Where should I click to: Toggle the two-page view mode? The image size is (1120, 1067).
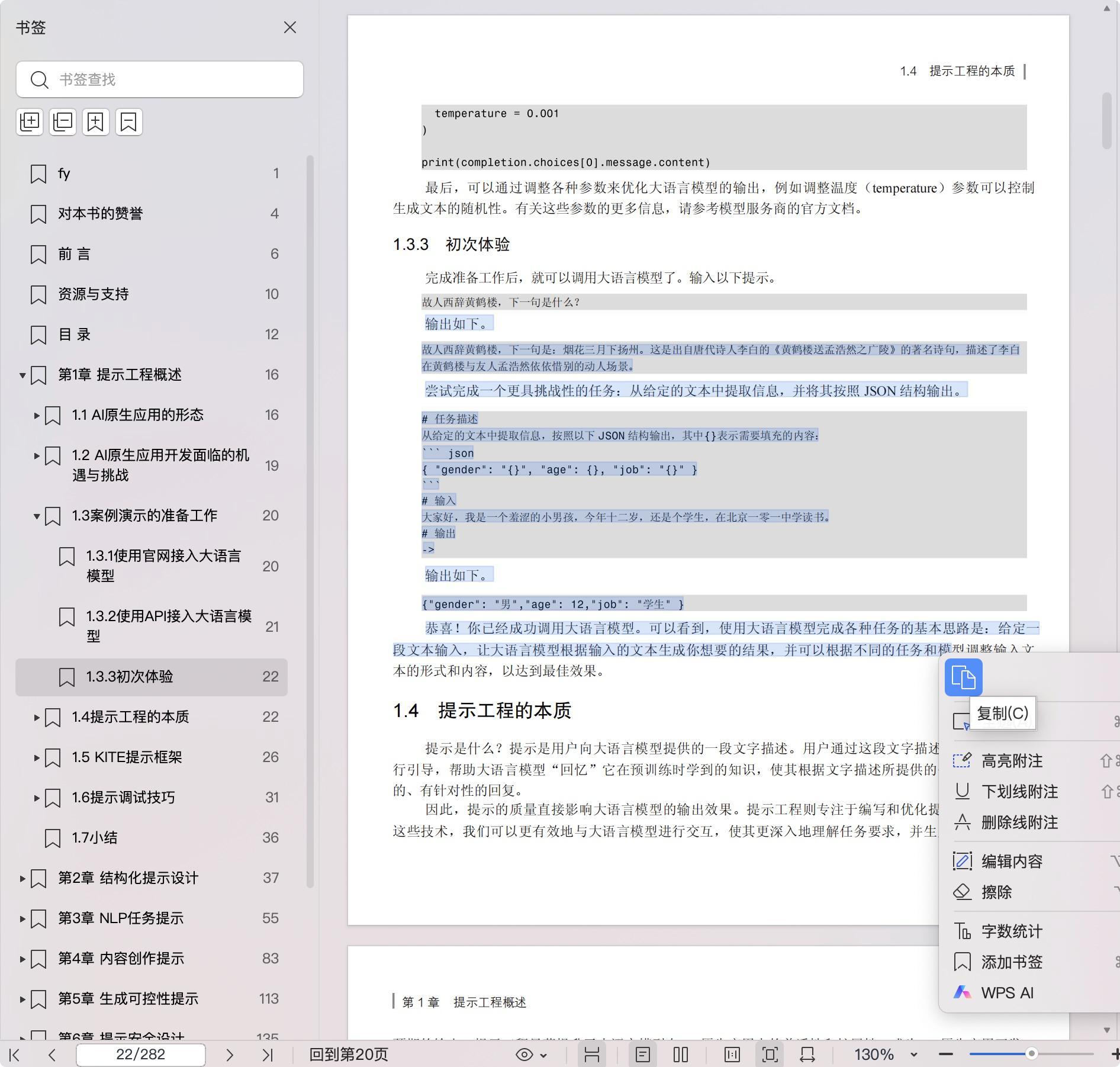pos(681,1055)
